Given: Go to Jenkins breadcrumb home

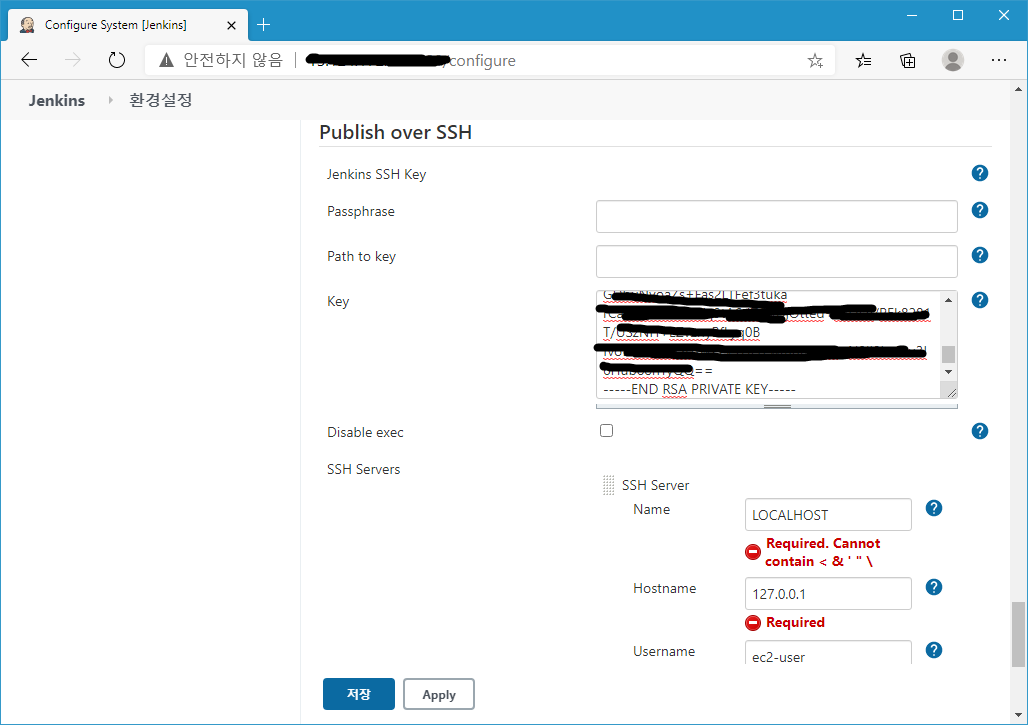Looking at the screenshot, I should [x=56, y=100].
